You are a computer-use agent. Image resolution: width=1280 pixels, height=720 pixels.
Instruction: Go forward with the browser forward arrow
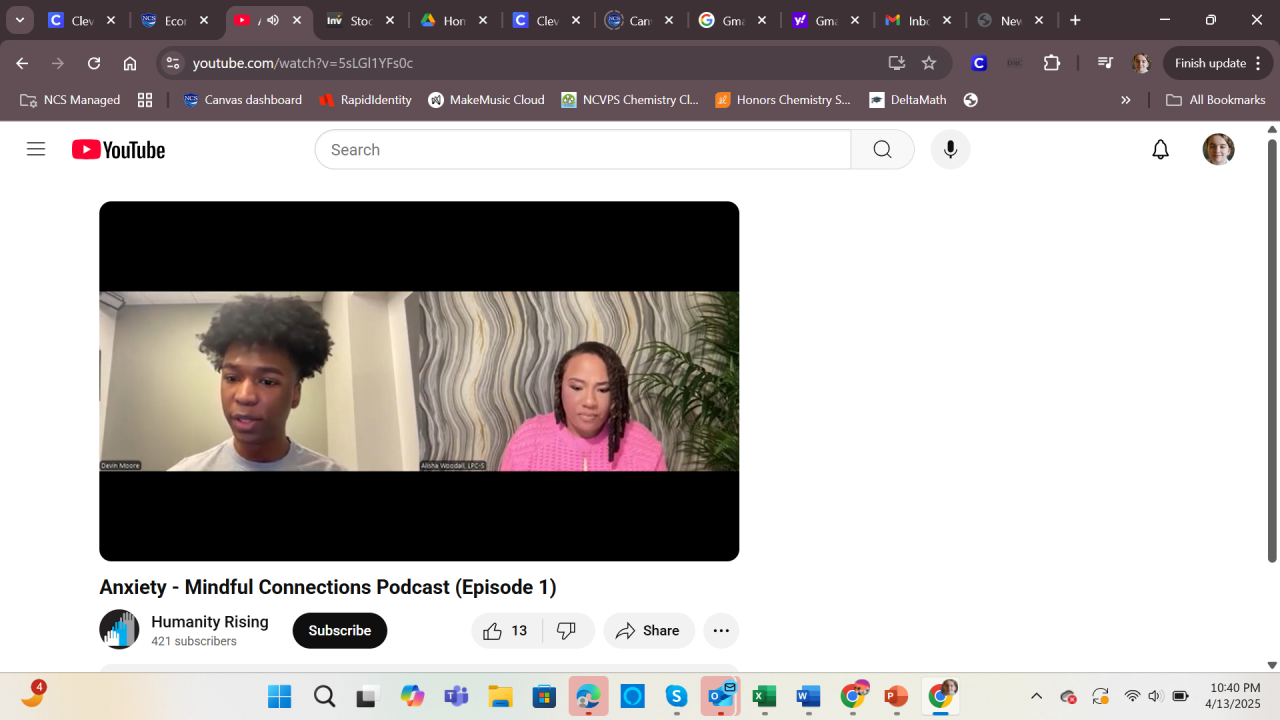click(x=58, y=63)
